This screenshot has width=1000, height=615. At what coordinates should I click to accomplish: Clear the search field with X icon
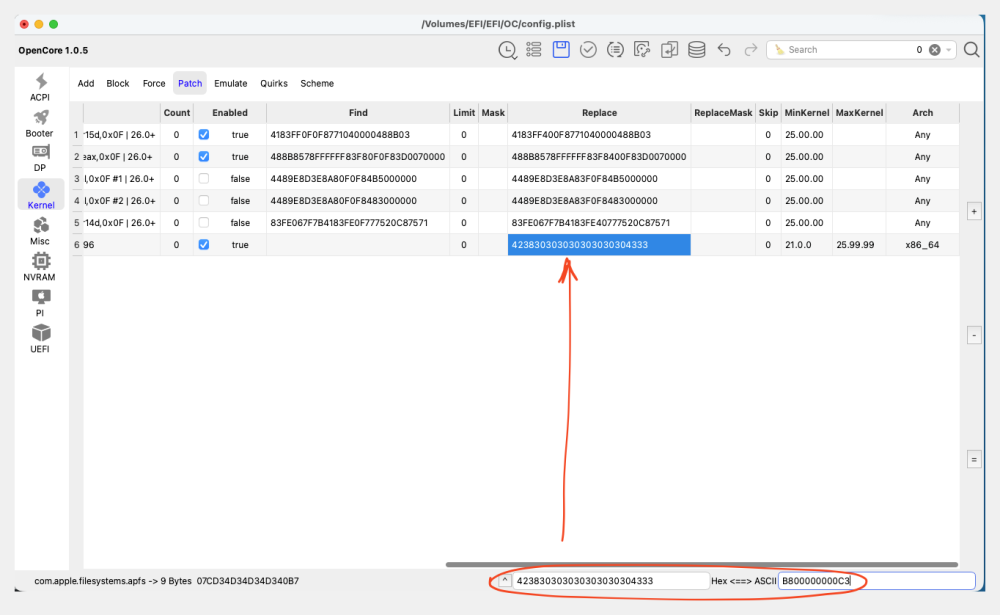[x=934, y=50]
